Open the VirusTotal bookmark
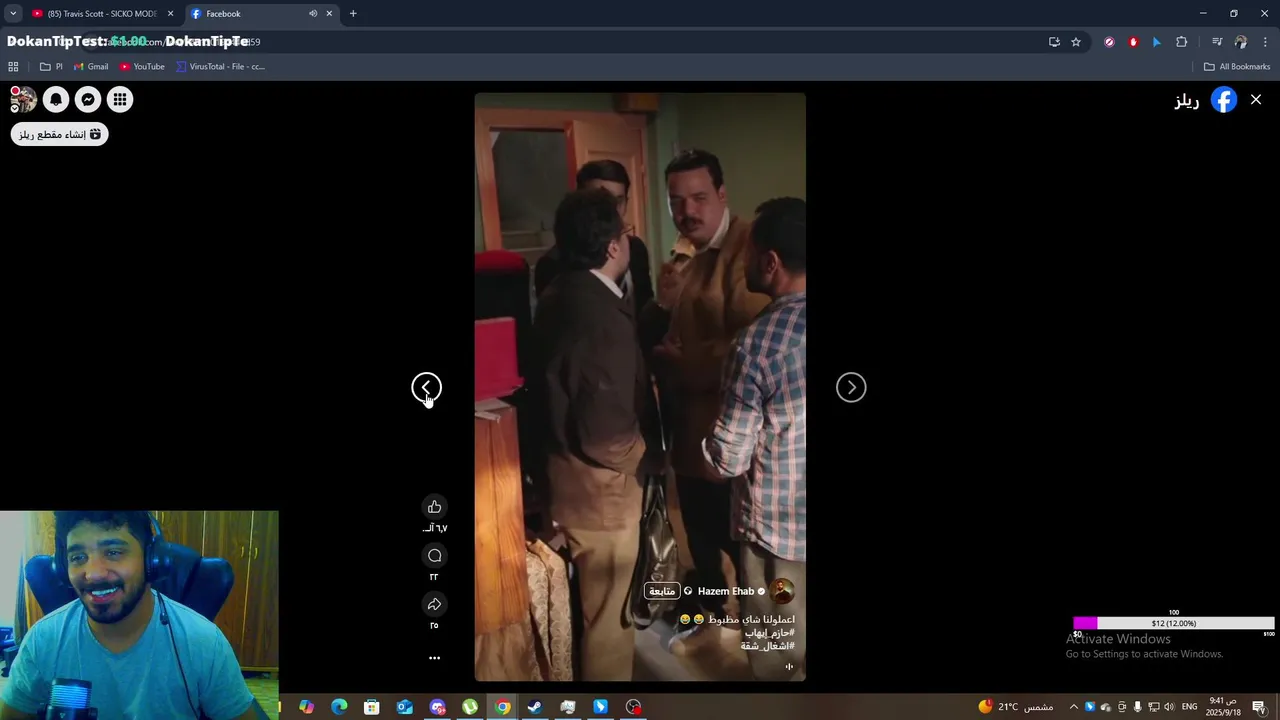Viewport: 1280px width, 720px height. (220, 67)
